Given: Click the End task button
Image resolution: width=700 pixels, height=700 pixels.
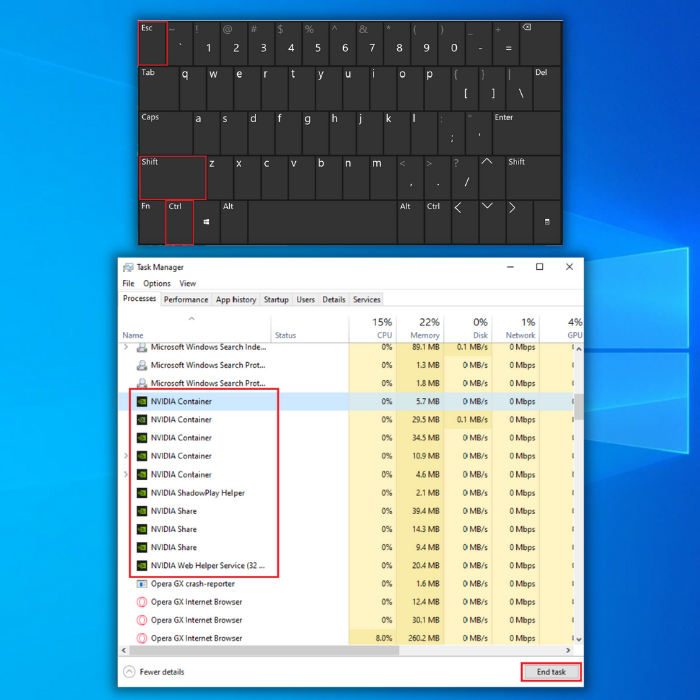Looking at the screenshot, I should [x=551, y=672].
